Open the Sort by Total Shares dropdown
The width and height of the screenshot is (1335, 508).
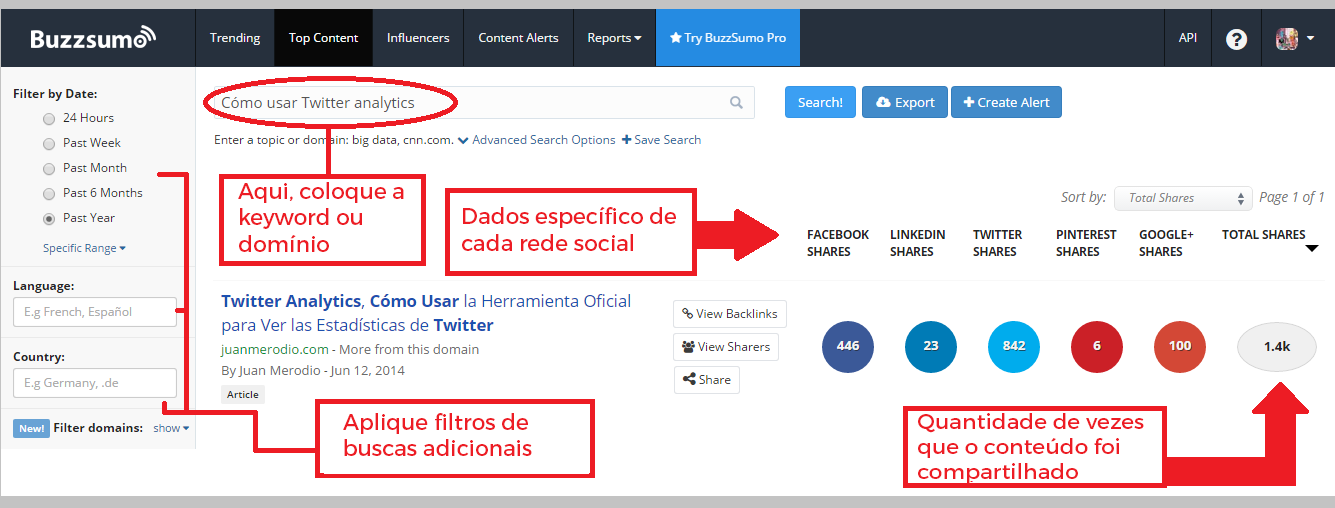[x=1183, y=198]
